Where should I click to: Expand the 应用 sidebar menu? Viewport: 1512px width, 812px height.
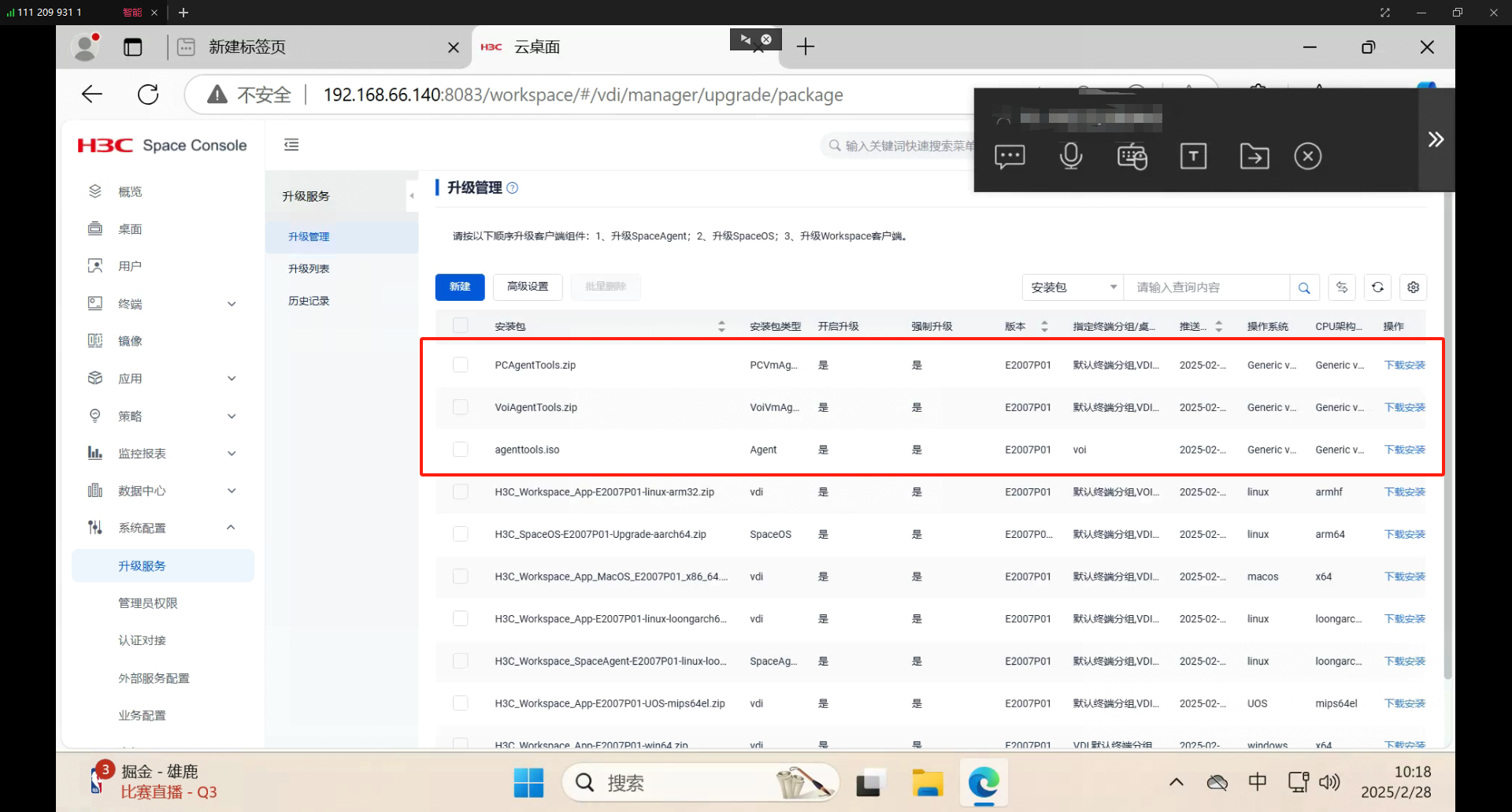232,379
